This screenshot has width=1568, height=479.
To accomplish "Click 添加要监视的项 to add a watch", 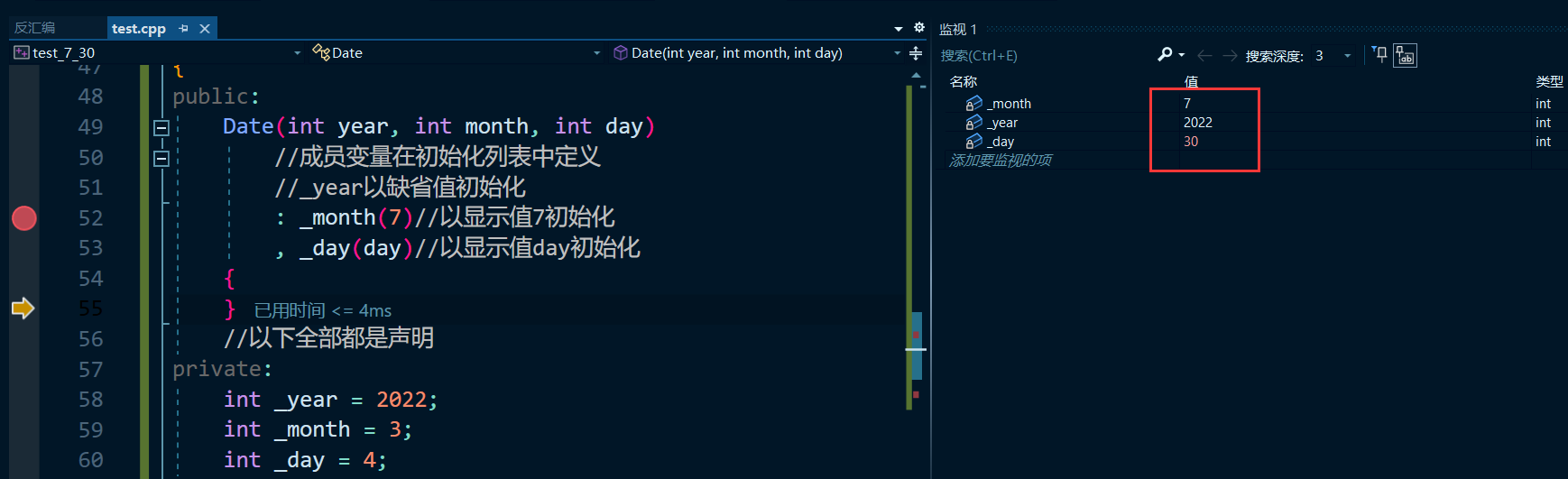I will click(1001, 161).
